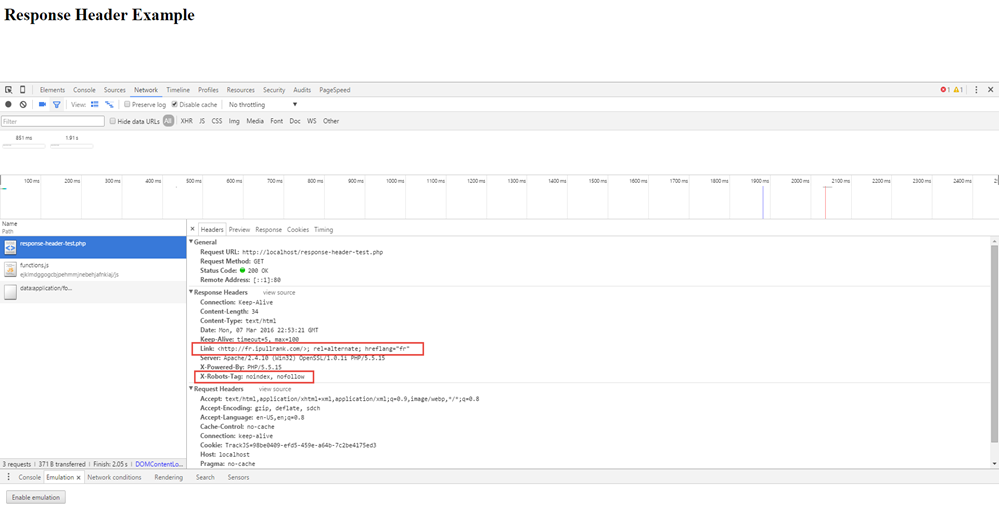Enable the Preserve log checkbox
Viewport: 999px width, 521px height.
click(x=127, y=104)
